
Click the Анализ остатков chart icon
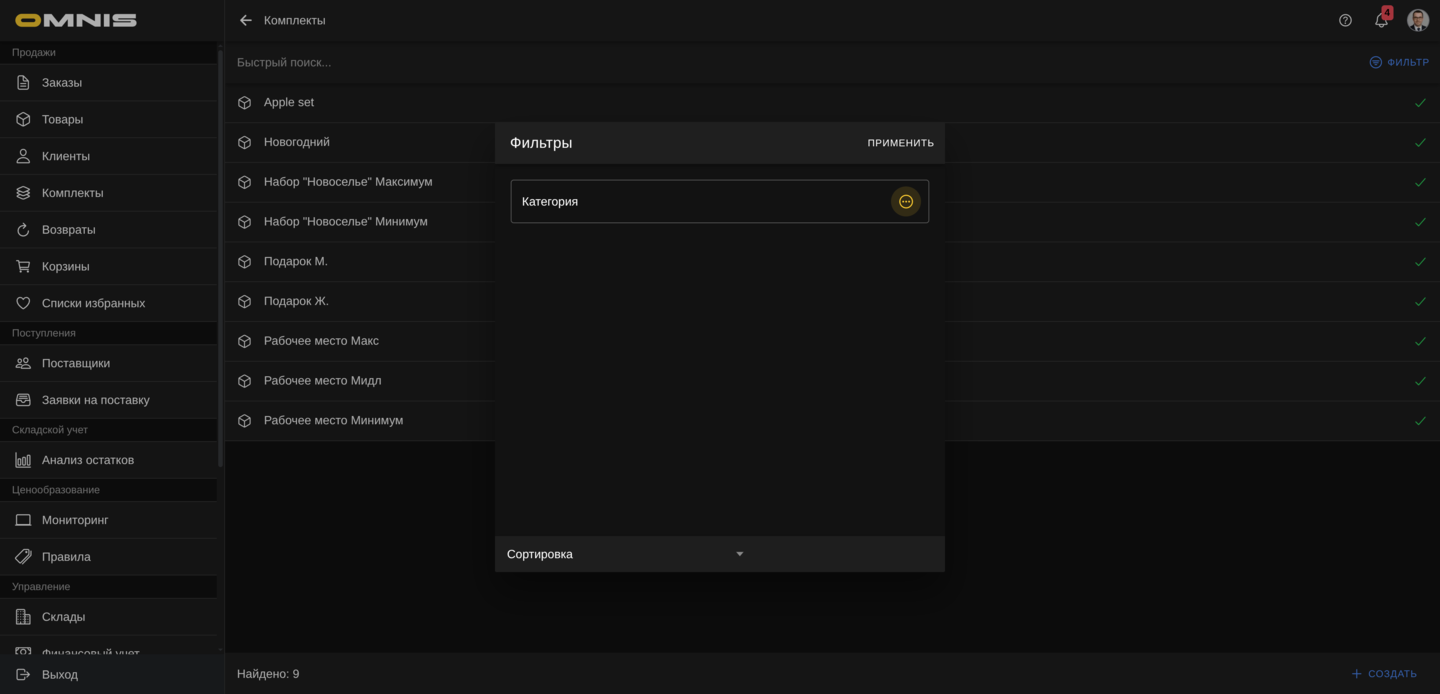[23, 460]
